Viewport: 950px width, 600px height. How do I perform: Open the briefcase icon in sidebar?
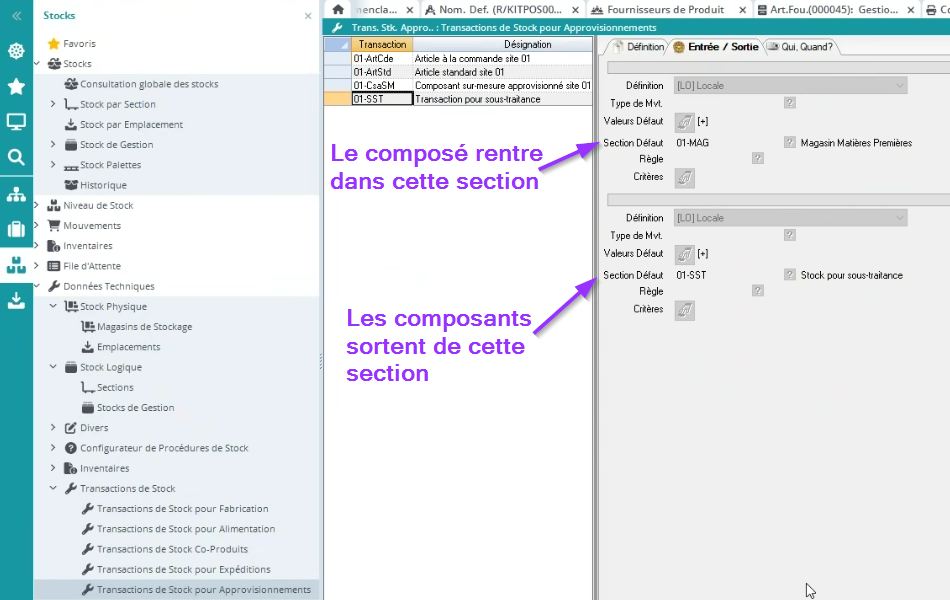(x=16, y=229)
